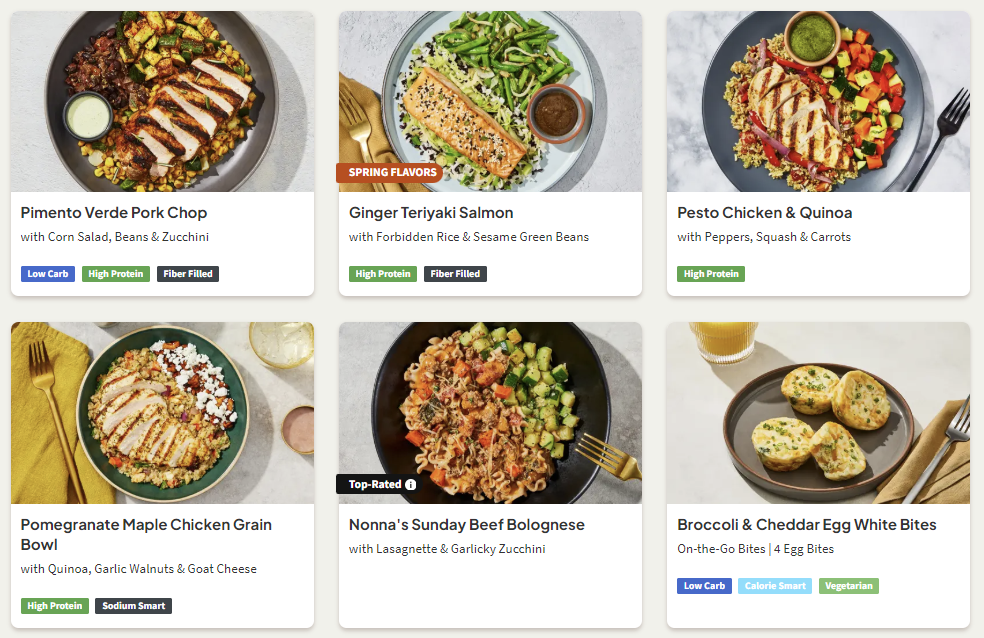
Task: Open Pomegranate Maple Chicken Grain Bowl title
Action: tap(146, 534)
